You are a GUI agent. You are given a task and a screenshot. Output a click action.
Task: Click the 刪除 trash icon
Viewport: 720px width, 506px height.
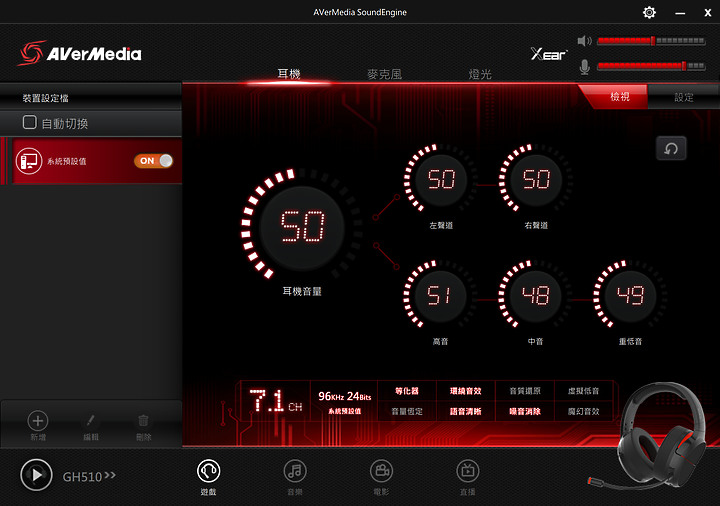coord(143,420)
